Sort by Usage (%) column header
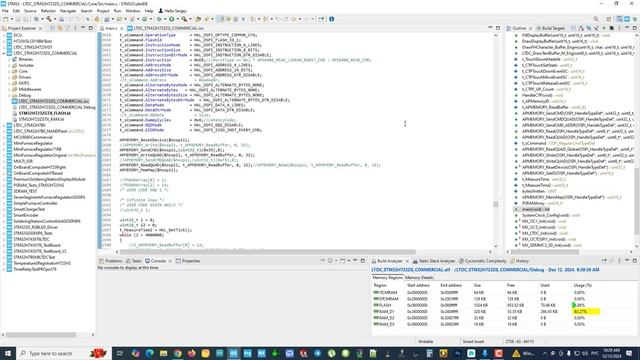Image resolution: width=640 pixels, height=360 pixels. tap(582, 285)
